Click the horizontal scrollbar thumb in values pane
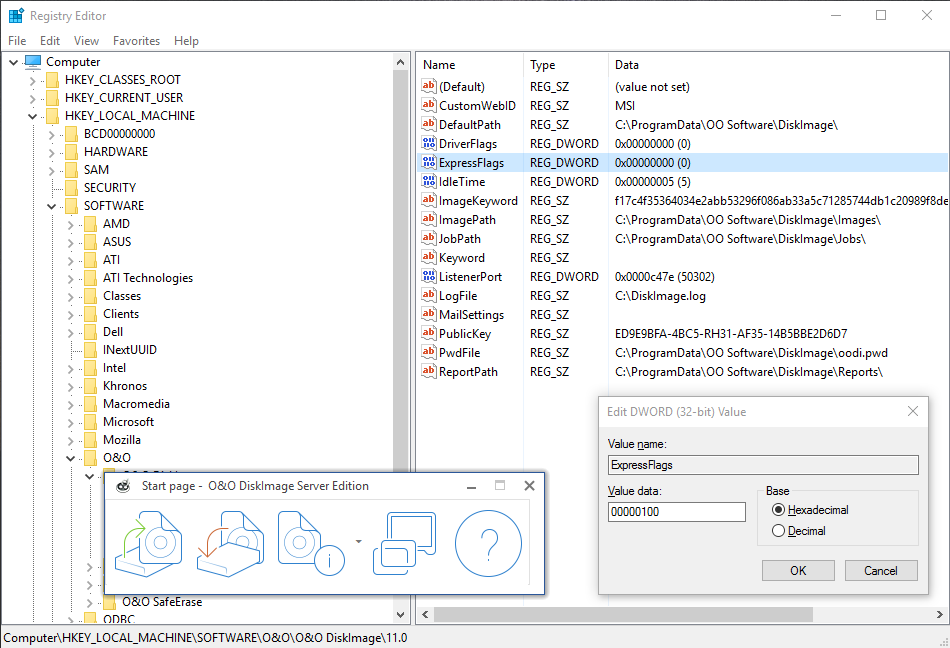Viewport: 950px width, 648px height. coord(623,614)
